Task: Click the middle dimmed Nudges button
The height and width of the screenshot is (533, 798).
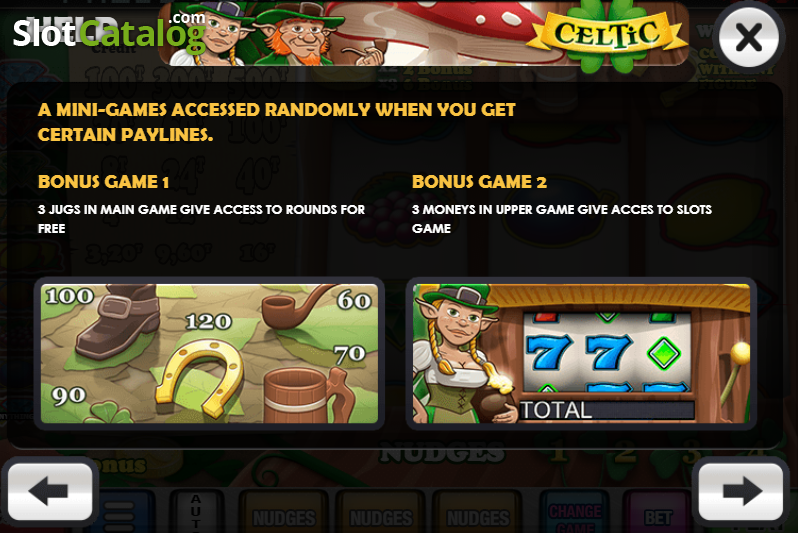Action: click(x=381, y=513)
